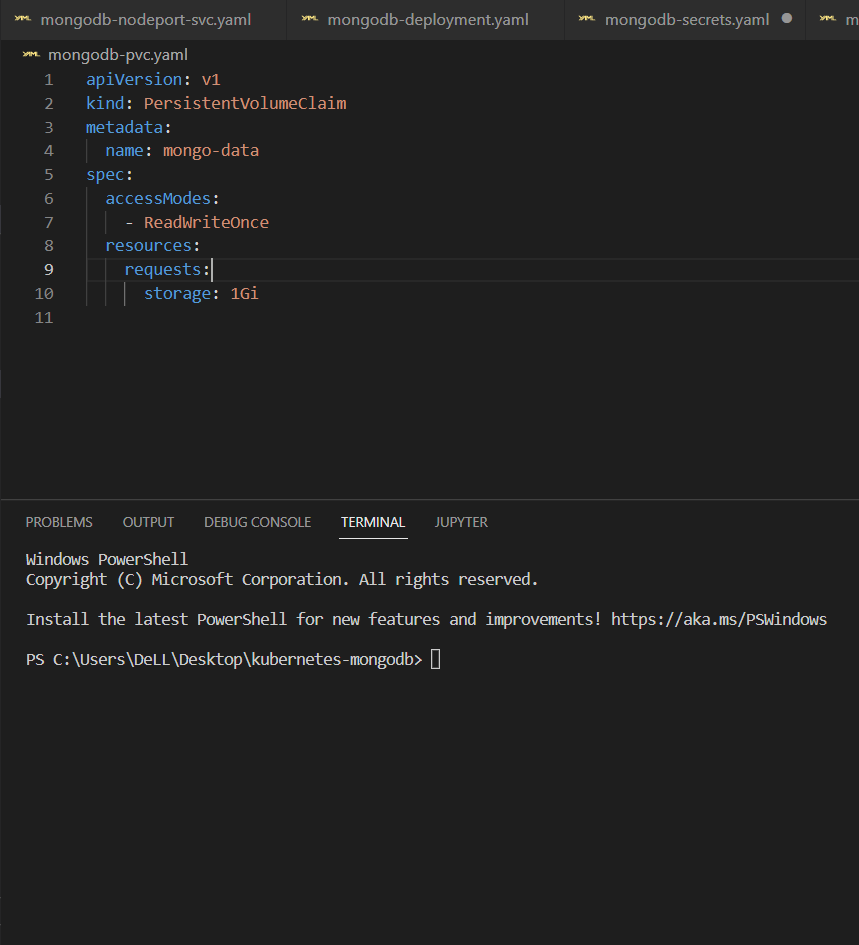
Task: Click the YAML icon on mongodb-nodeport-svc.yaml tab
Action: tap(22, 19)
